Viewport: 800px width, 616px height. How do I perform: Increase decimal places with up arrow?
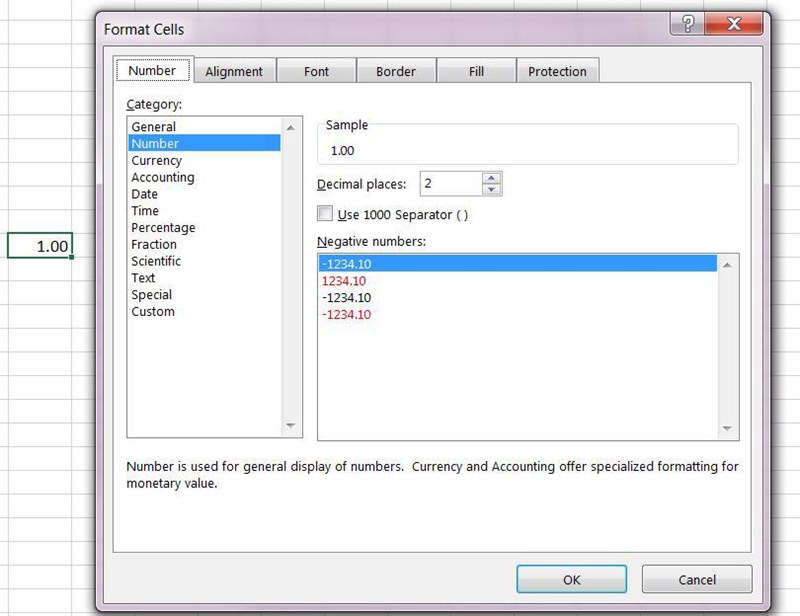[491, 178]
